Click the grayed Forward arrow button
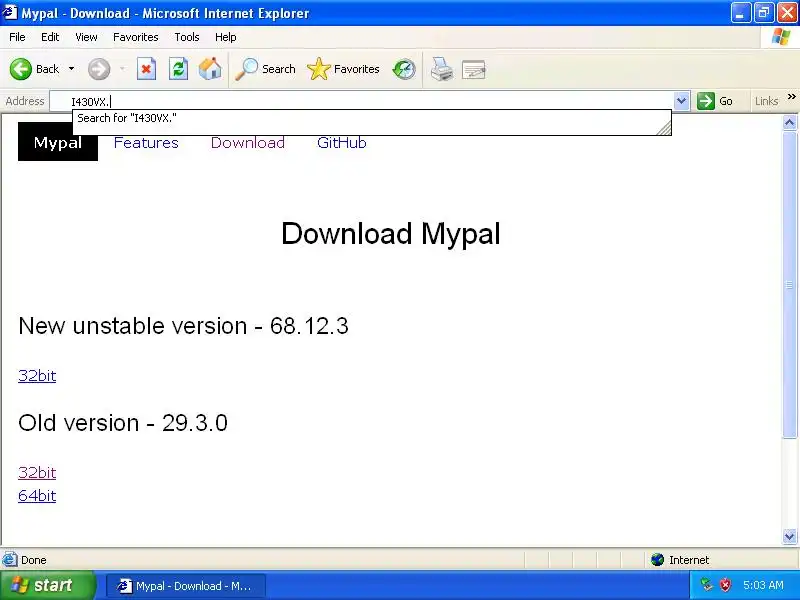This screenshot has height=600, width=800. click(x=98, y=69)
